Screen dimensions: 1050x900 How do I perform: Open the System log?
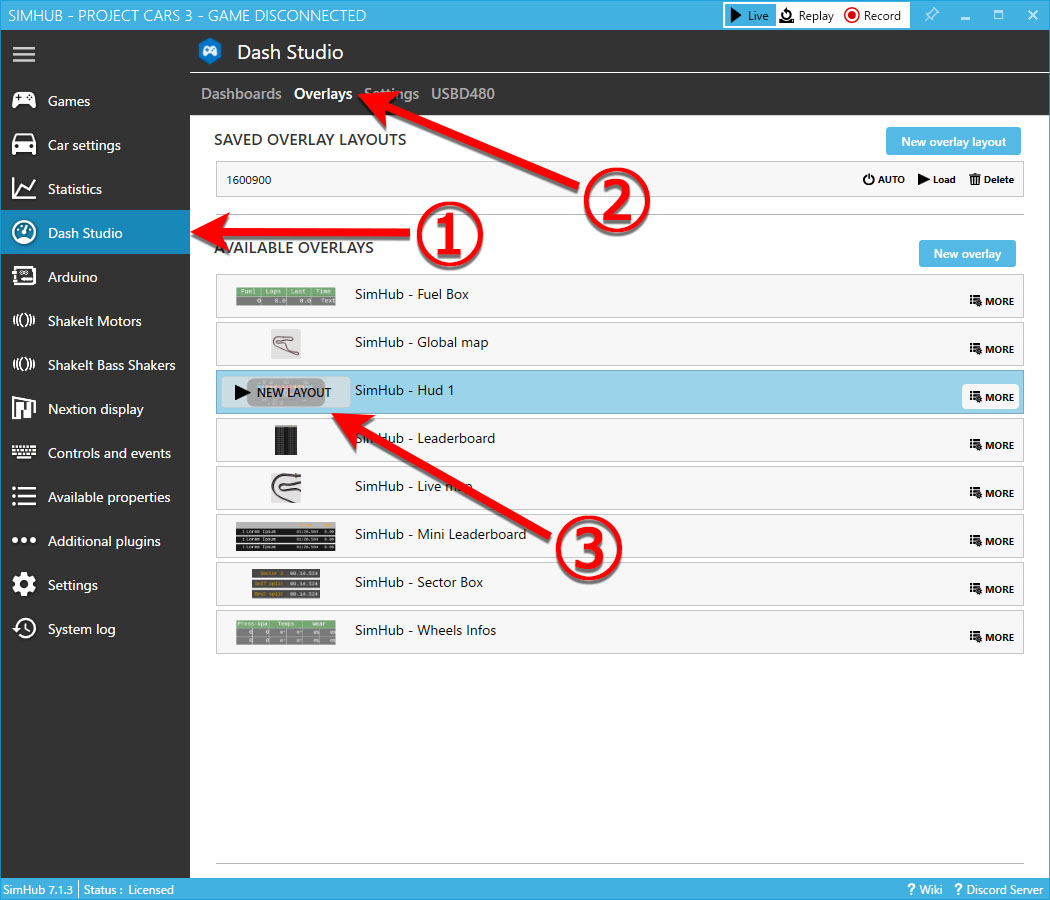point(81,629)
